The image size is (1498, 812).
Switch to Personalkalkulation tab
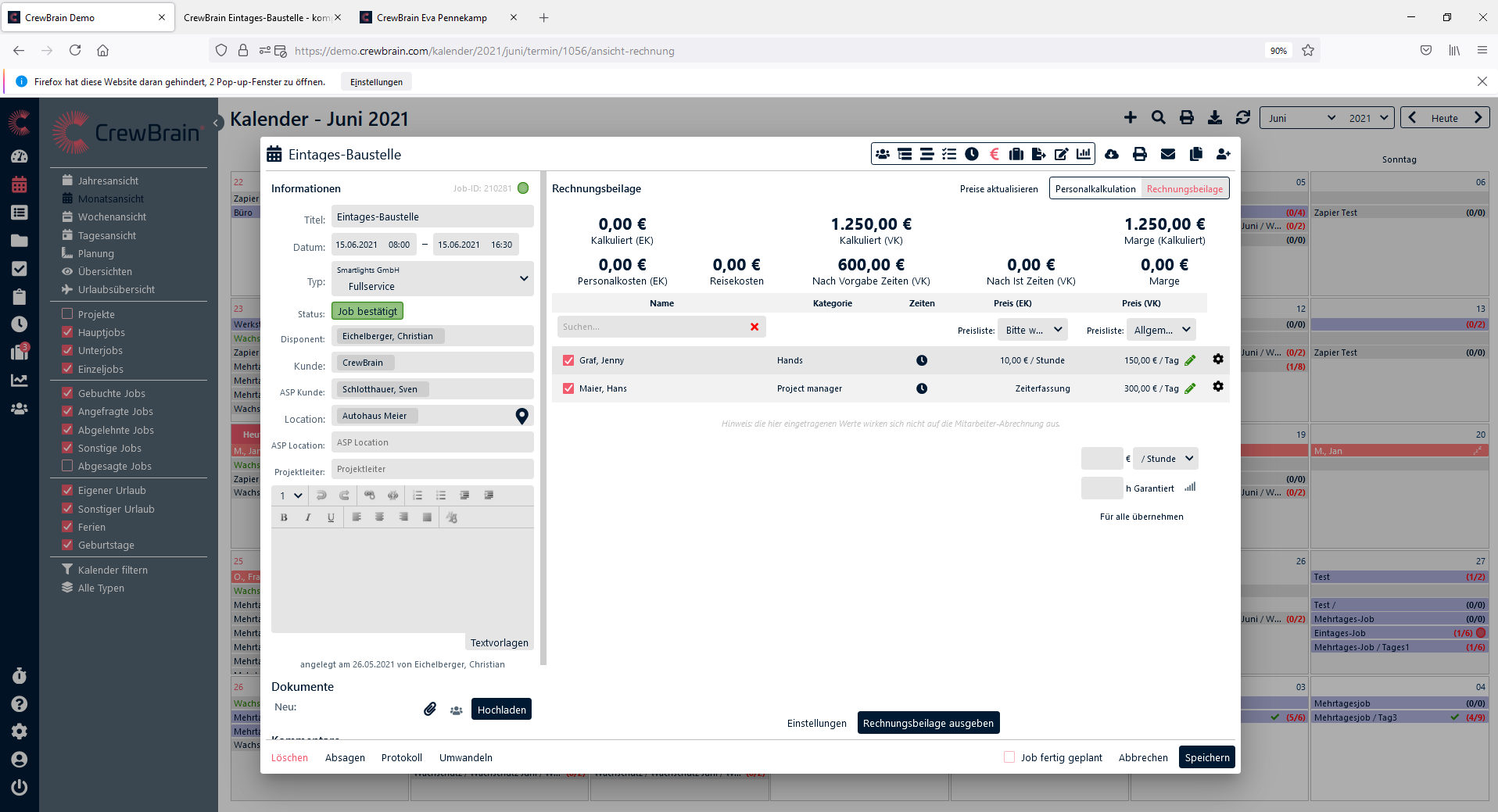click(x=1095, y=188)
